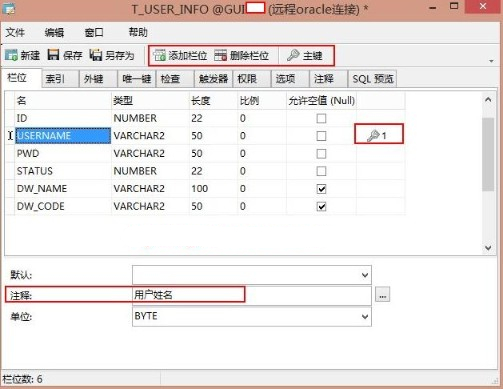Open the 文件 menu
The width and height of the screenshot is (503, 389).
click(15, 32)
